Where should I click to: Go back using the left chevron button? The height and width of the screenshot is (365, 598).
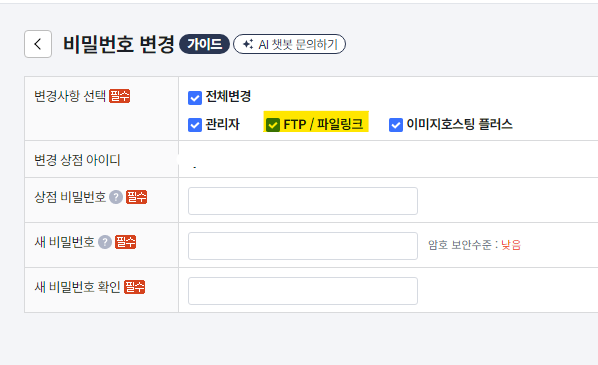38,44
